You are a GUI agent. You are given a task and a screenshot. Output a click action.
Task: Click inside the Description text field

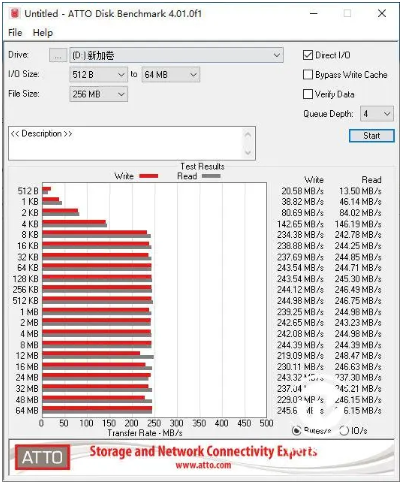tap(126, 143)
